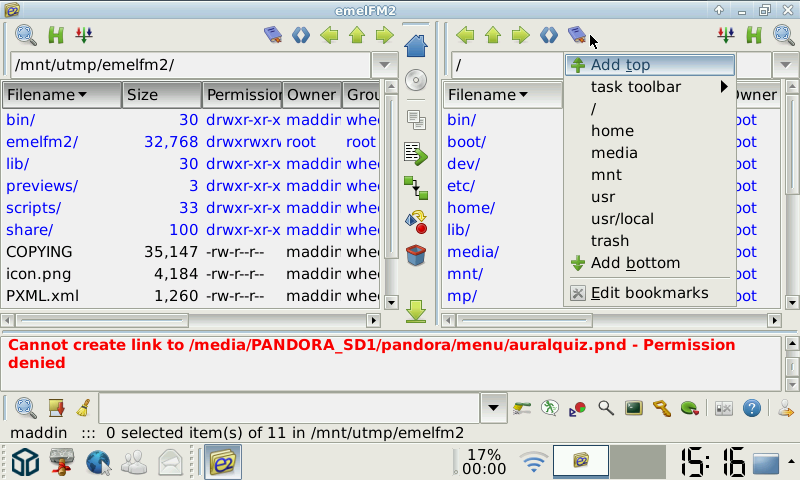
Task: Select Add bottom bookmark entry
Action: point(650,263)
